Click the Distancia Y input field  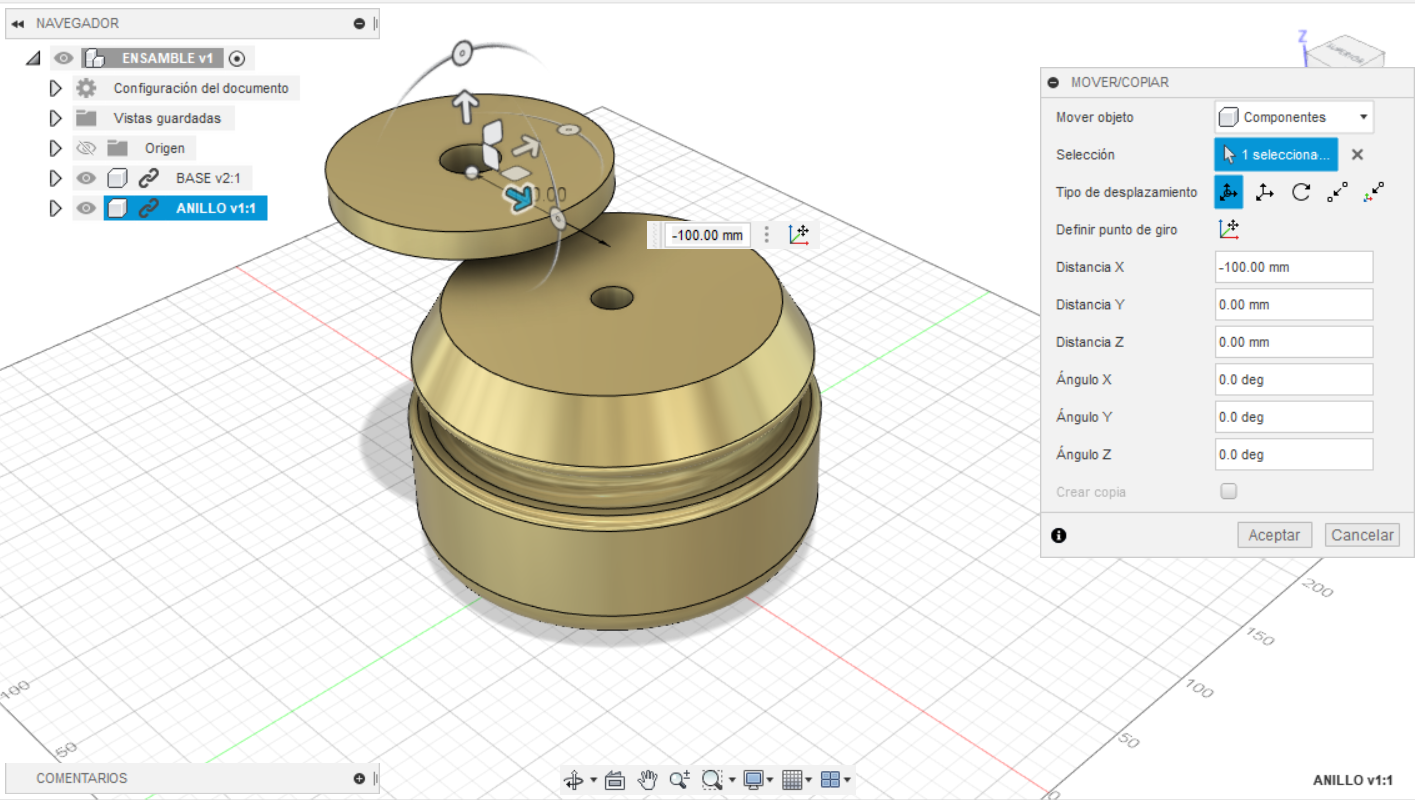pos(1294,304)
